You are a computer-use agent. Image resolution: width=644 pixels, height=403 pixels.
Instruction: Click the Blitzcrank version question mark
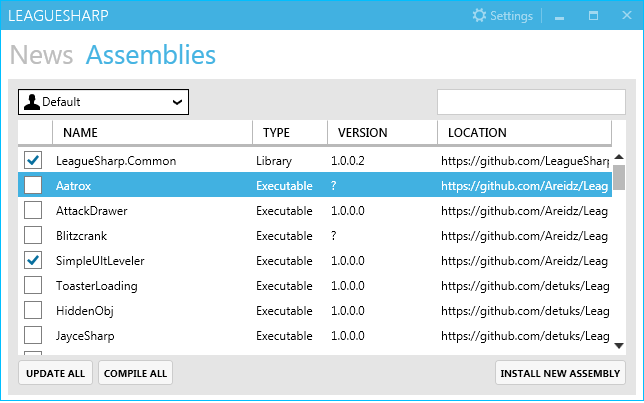334,236
